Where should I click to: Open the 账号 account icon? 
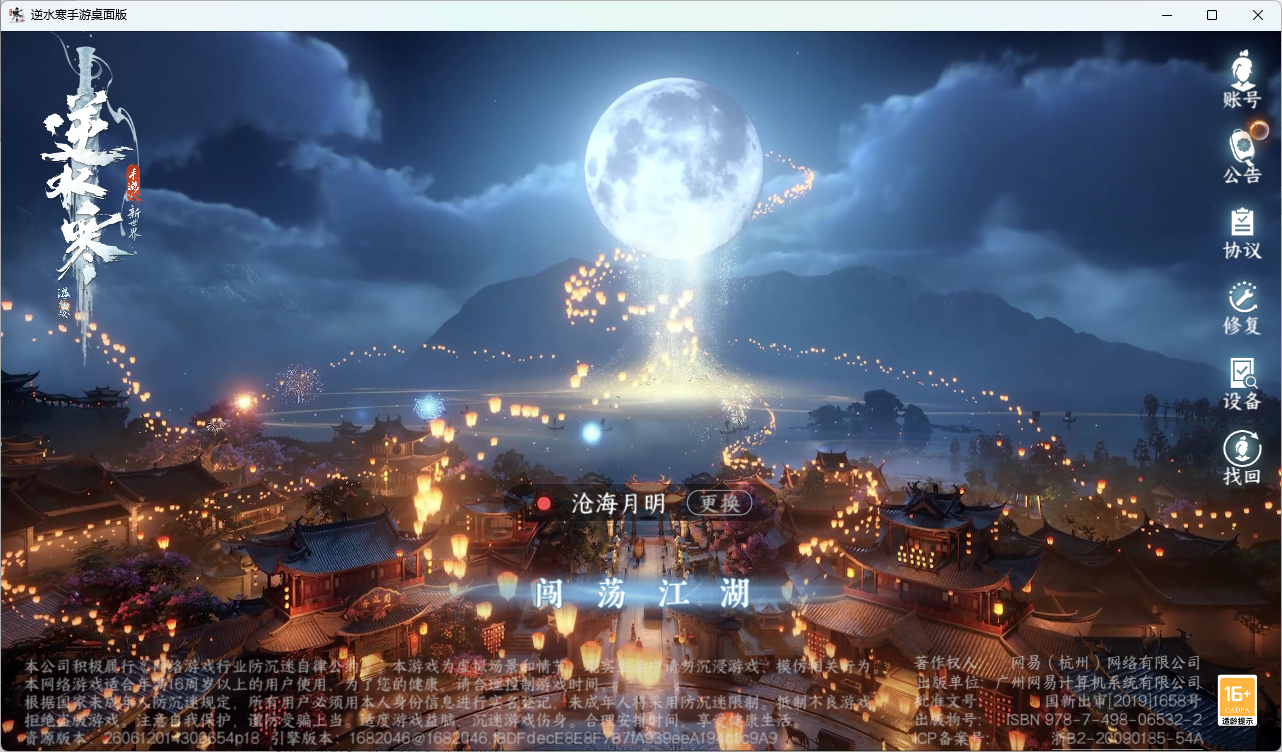pos(1242,78)
